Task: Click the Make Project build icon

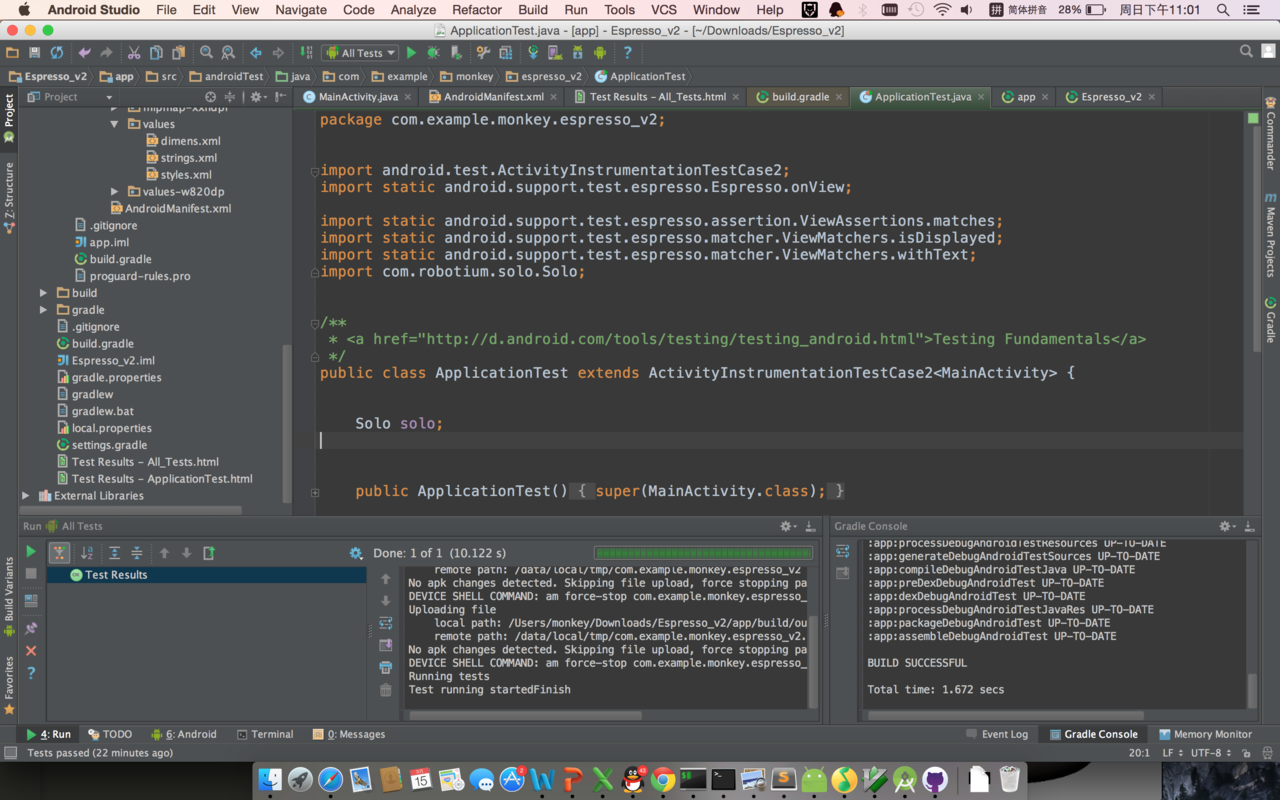Action: coord(306,53)
